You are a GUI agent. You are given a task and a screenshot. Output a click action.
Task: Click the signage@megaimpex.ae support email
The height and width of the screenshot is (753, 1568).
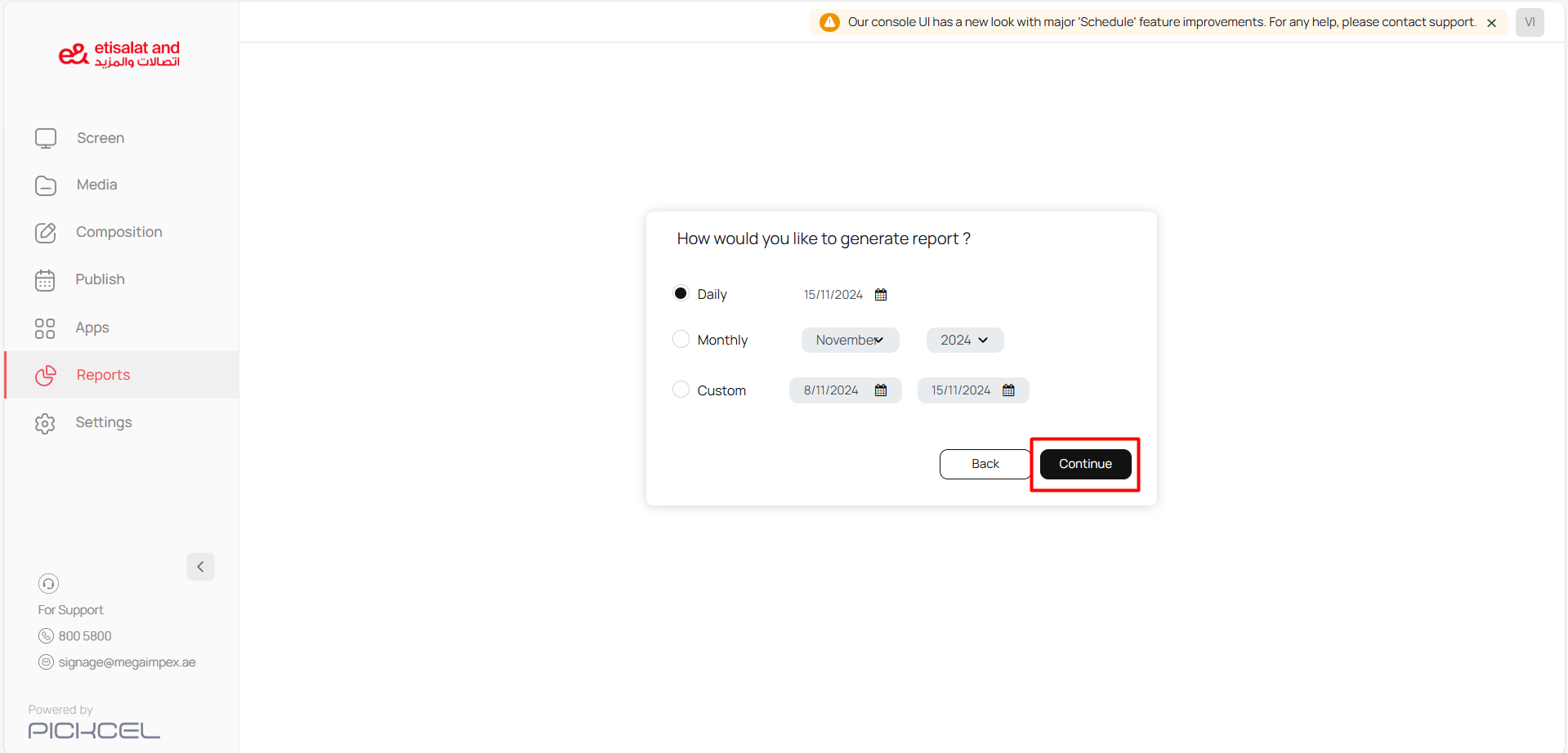click(x=127, y=662)
